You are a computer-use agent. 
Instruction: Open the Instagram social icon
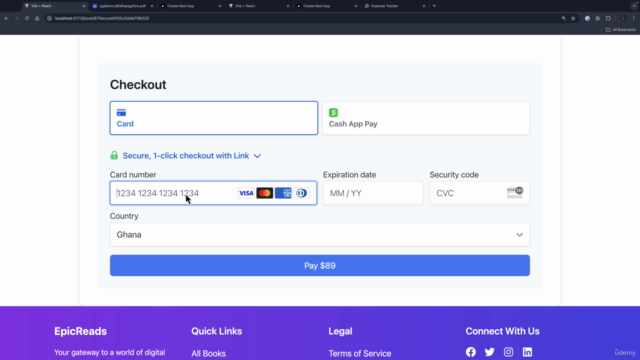point(508,352)
